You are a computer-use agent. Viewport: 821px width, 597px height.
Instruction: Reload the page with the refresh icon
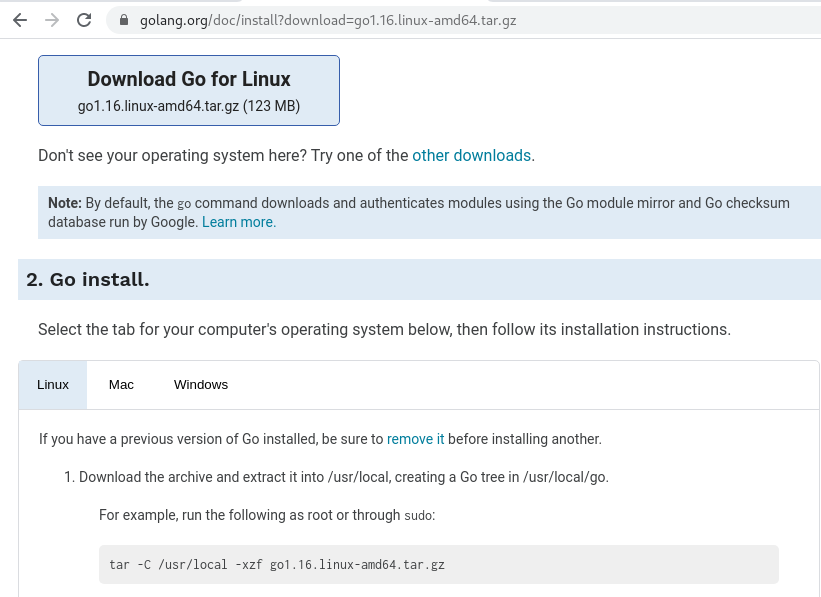pyautogui.click(x=84, y=20)
